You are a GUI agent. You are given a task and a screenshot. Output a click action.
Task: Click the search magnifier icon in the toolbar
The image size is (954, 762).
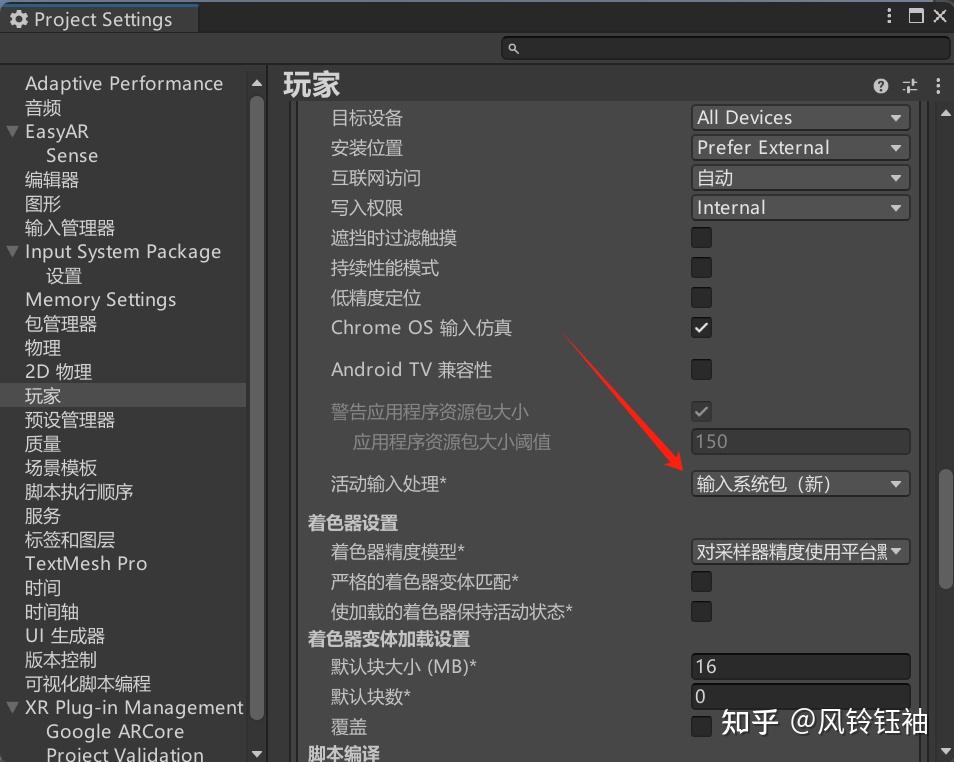[513, 47]
